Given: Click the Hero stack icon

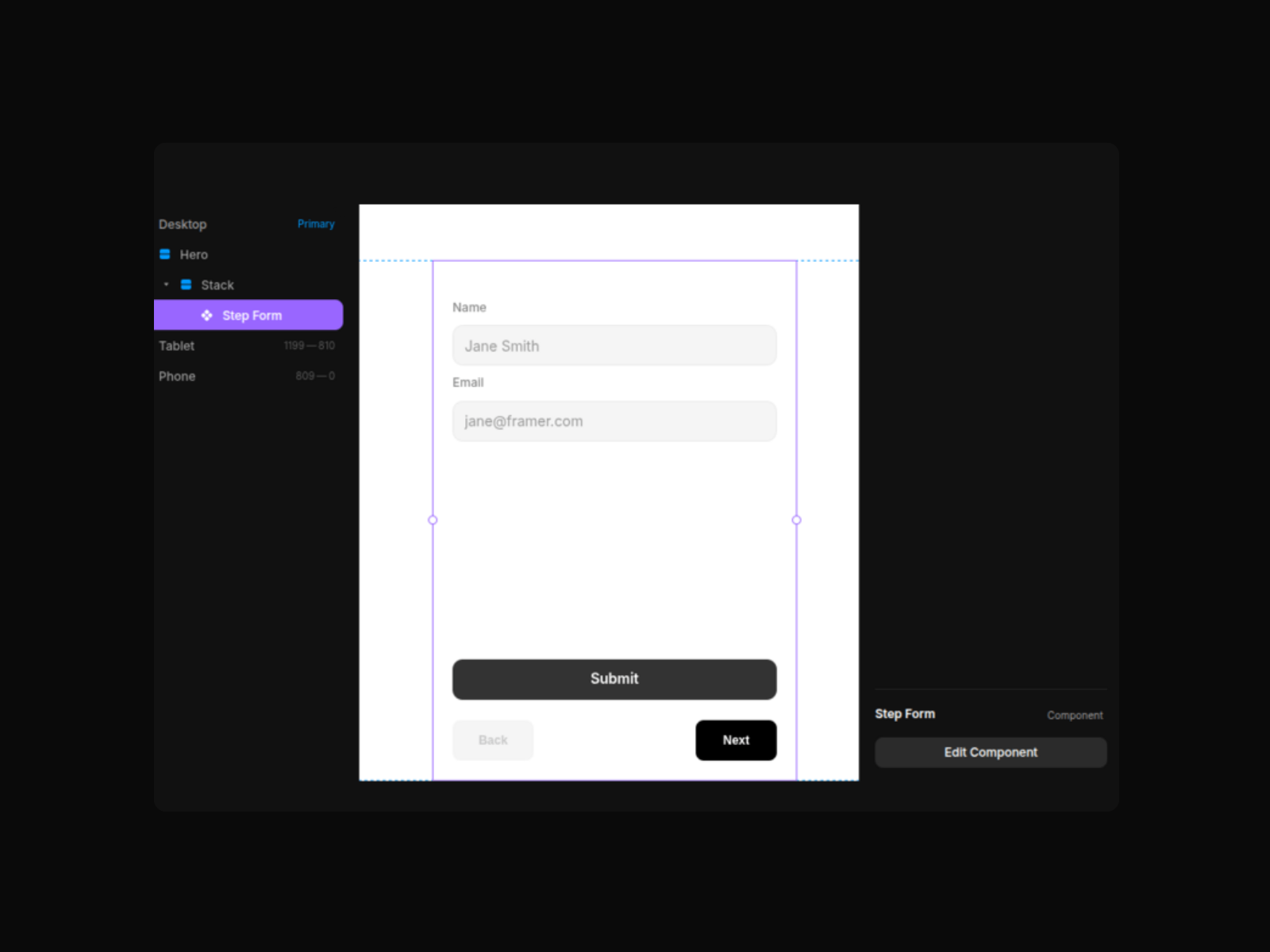Looking at the screenshot, I should point(165,255).
